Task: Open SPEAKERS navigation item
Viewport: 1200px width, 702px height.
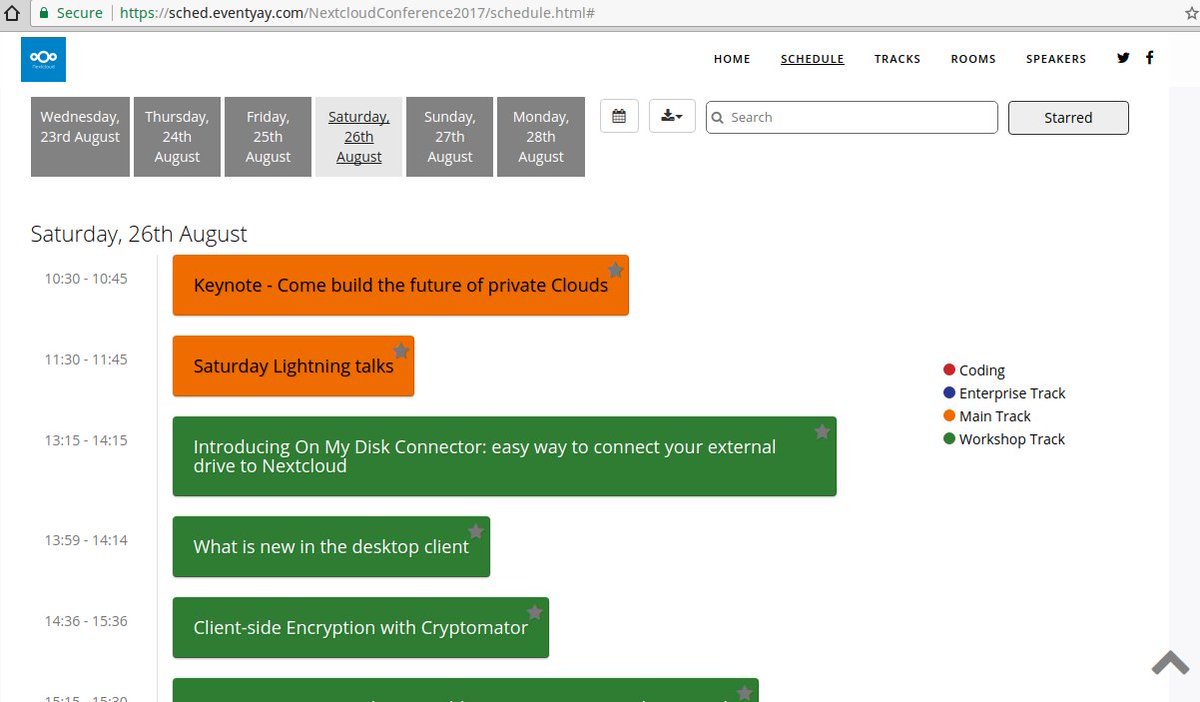Action: point(1056,59)
